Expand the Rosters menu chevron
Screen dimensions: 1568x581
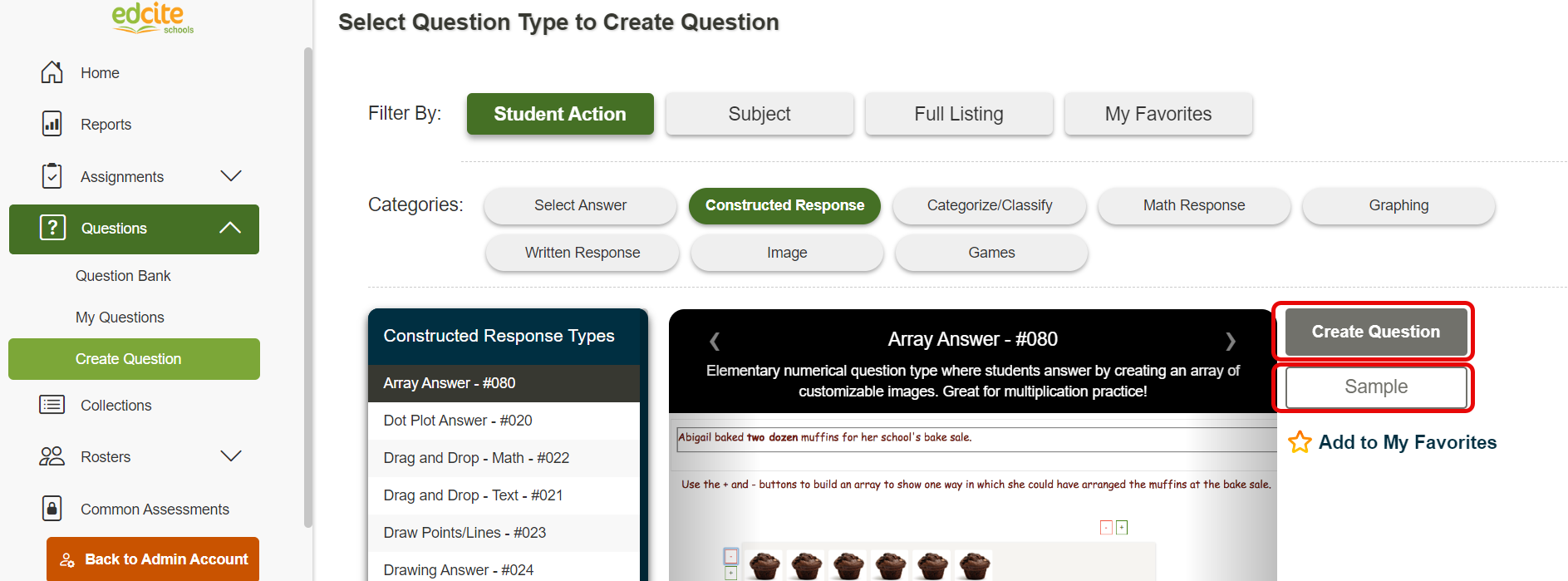click(231, 455)
